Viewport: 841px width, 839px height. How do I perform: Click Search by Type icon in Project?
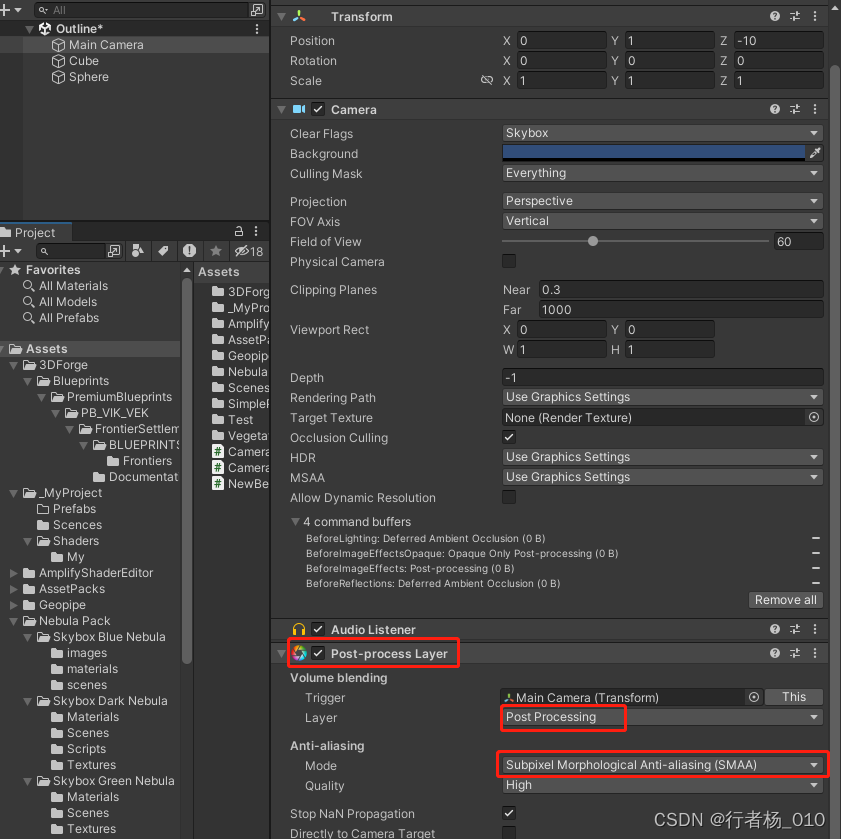(x=137, y=251)
